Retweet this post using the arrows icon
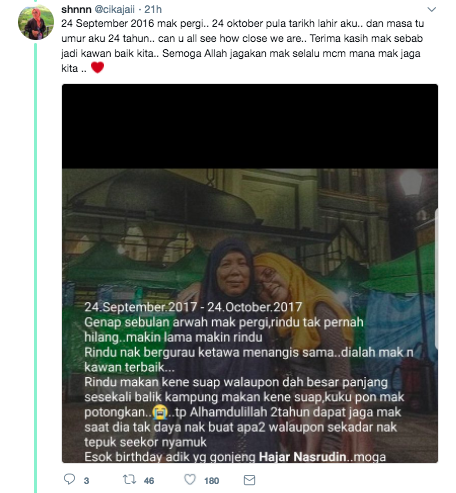Image resolution: width=456 pixels, height=493 pixels. (x=129, y=480)
